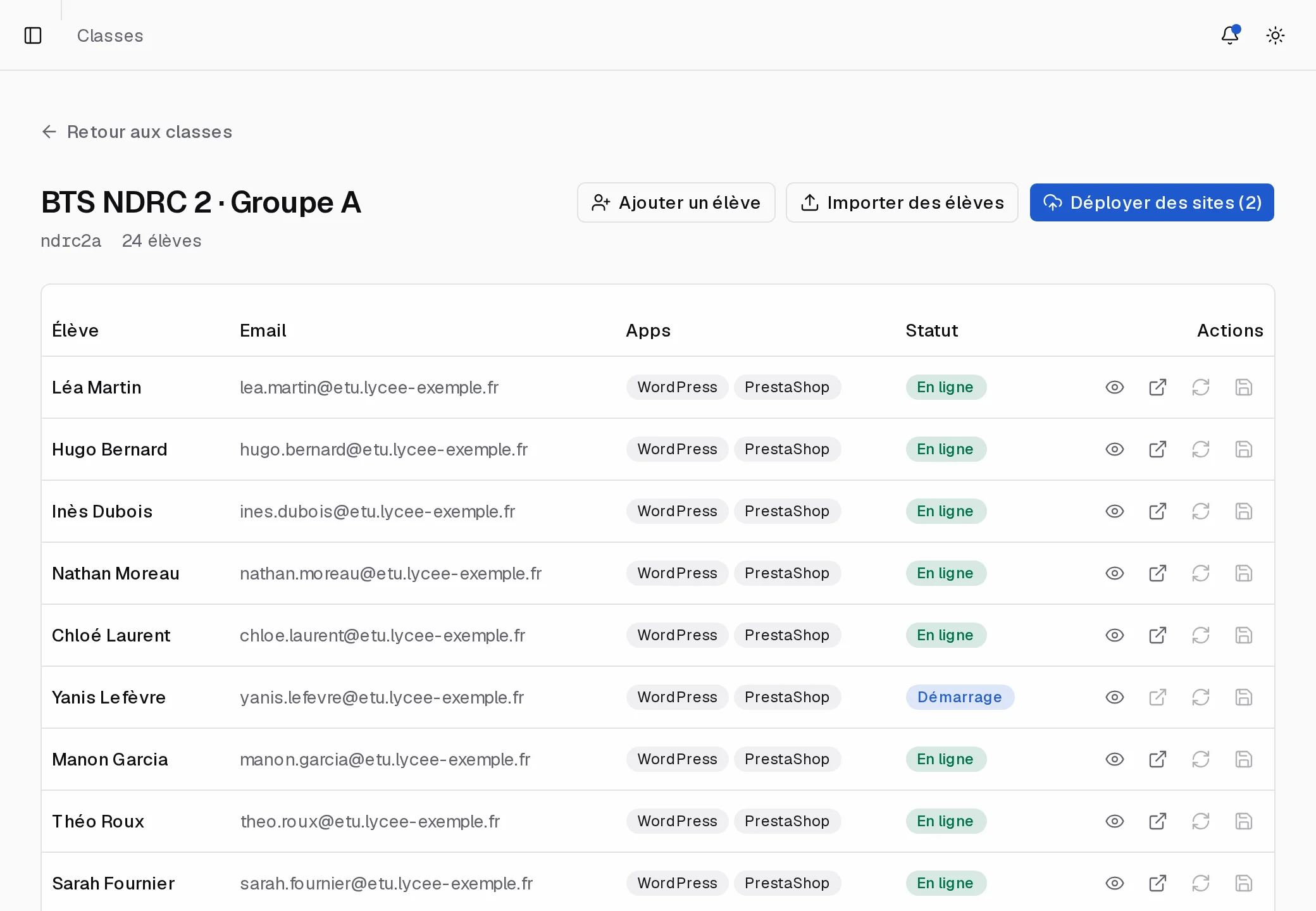Screen dimensions: 1316x911
Task: Click PrestaShop tag in Théo Roux row
Action: 787,821
